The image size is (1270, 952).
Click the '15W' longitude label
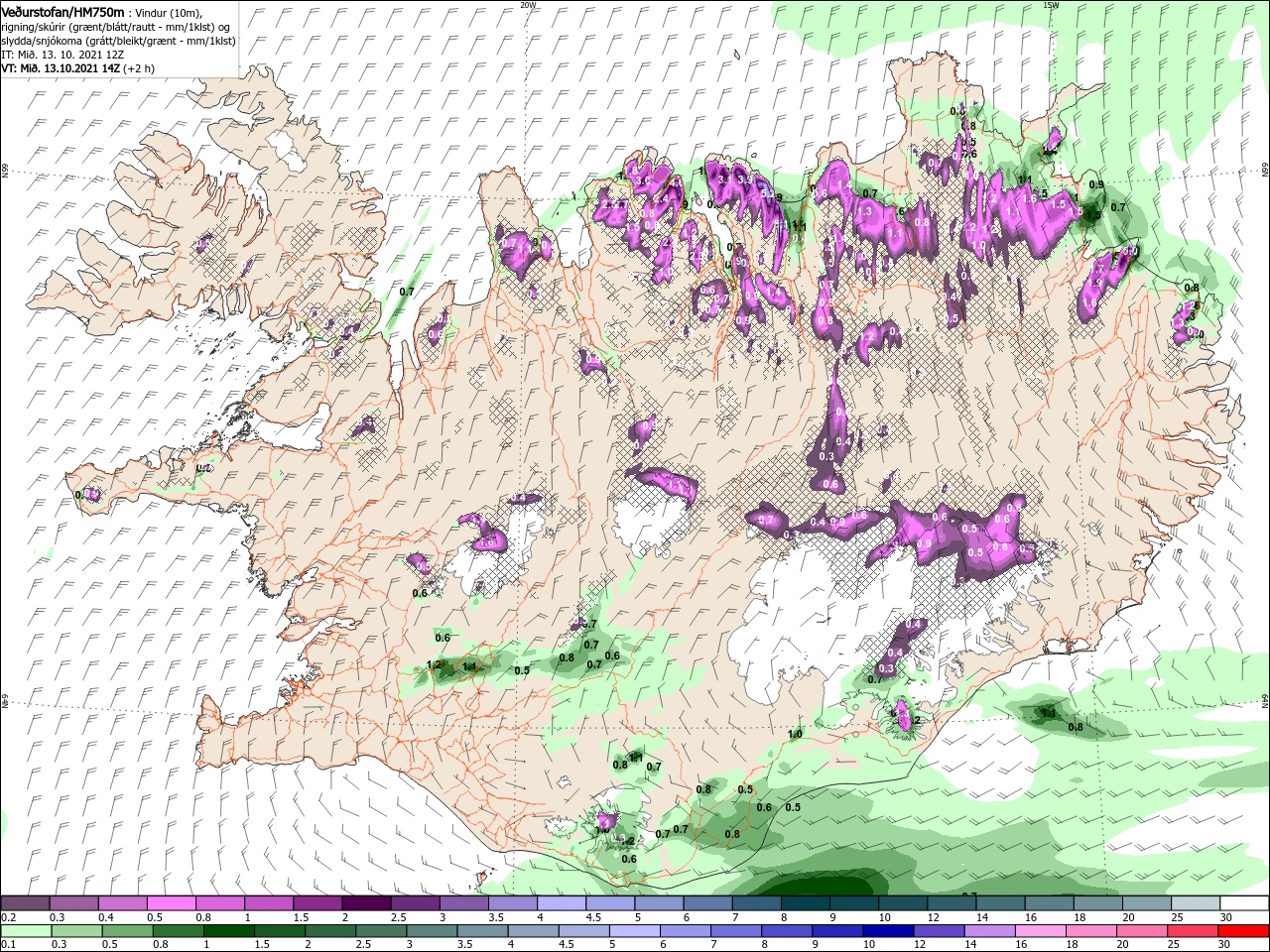tap(1051, 4)
